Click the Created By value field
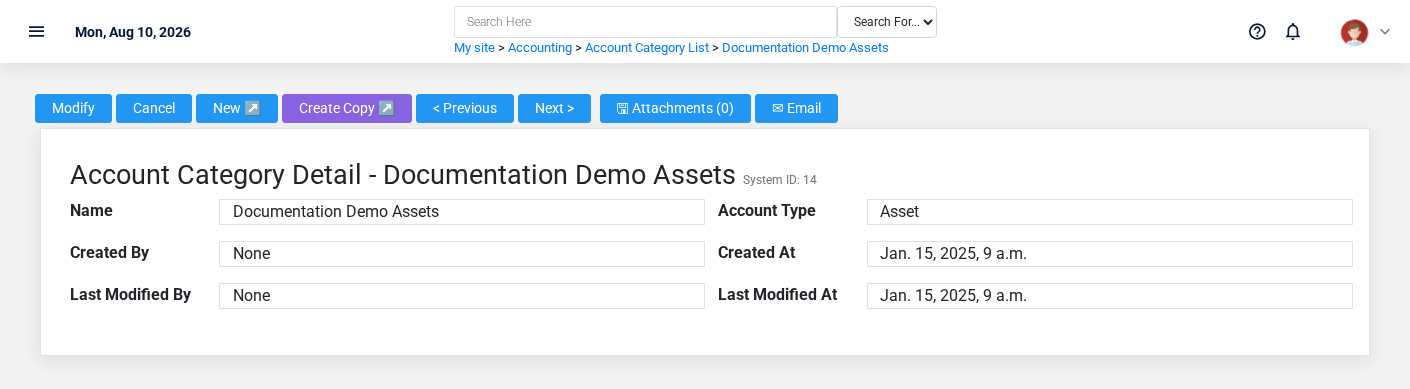Viewport: 1410px width, 389px height. pyautogui.click(x=462, y=254)
